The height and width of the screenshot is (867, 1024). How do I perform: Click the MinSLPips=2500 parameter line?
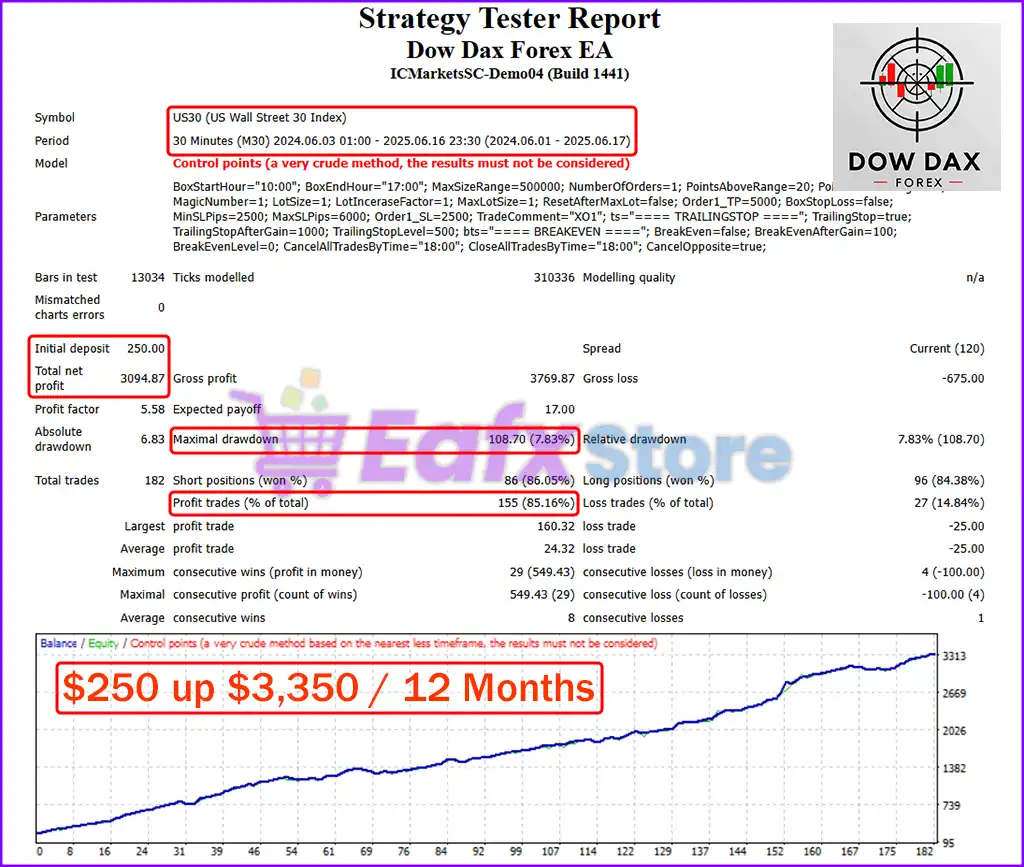[x=542, y=217]
